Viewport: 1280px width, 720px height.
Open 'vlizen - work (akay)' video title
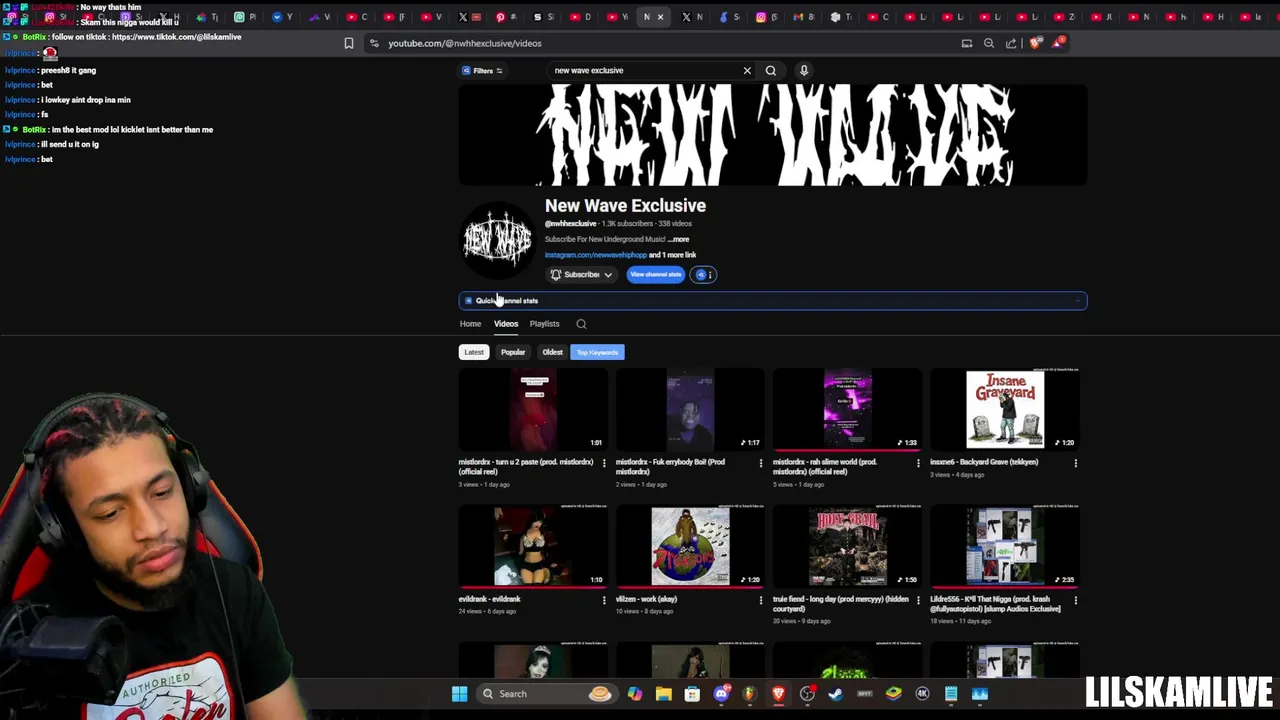coord(646,599)
